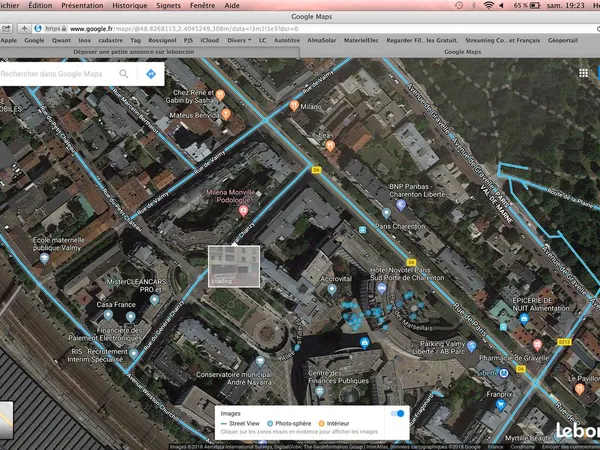Viewport: 600px width, 450px height.
Task: Click the map type thumbnail at bottom-left
Action: point(6,420)
